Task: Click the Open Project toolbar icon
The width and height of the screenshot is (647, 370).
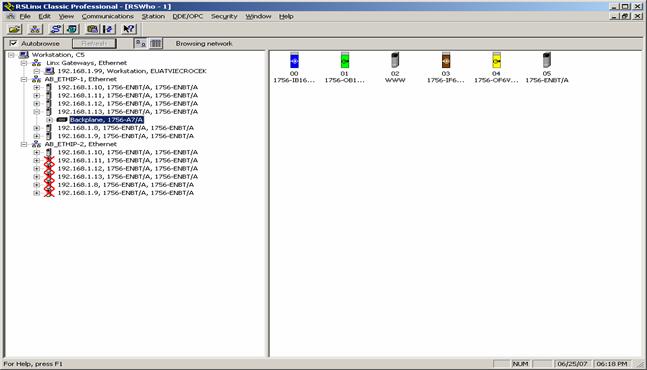Action: coord(15,29)
